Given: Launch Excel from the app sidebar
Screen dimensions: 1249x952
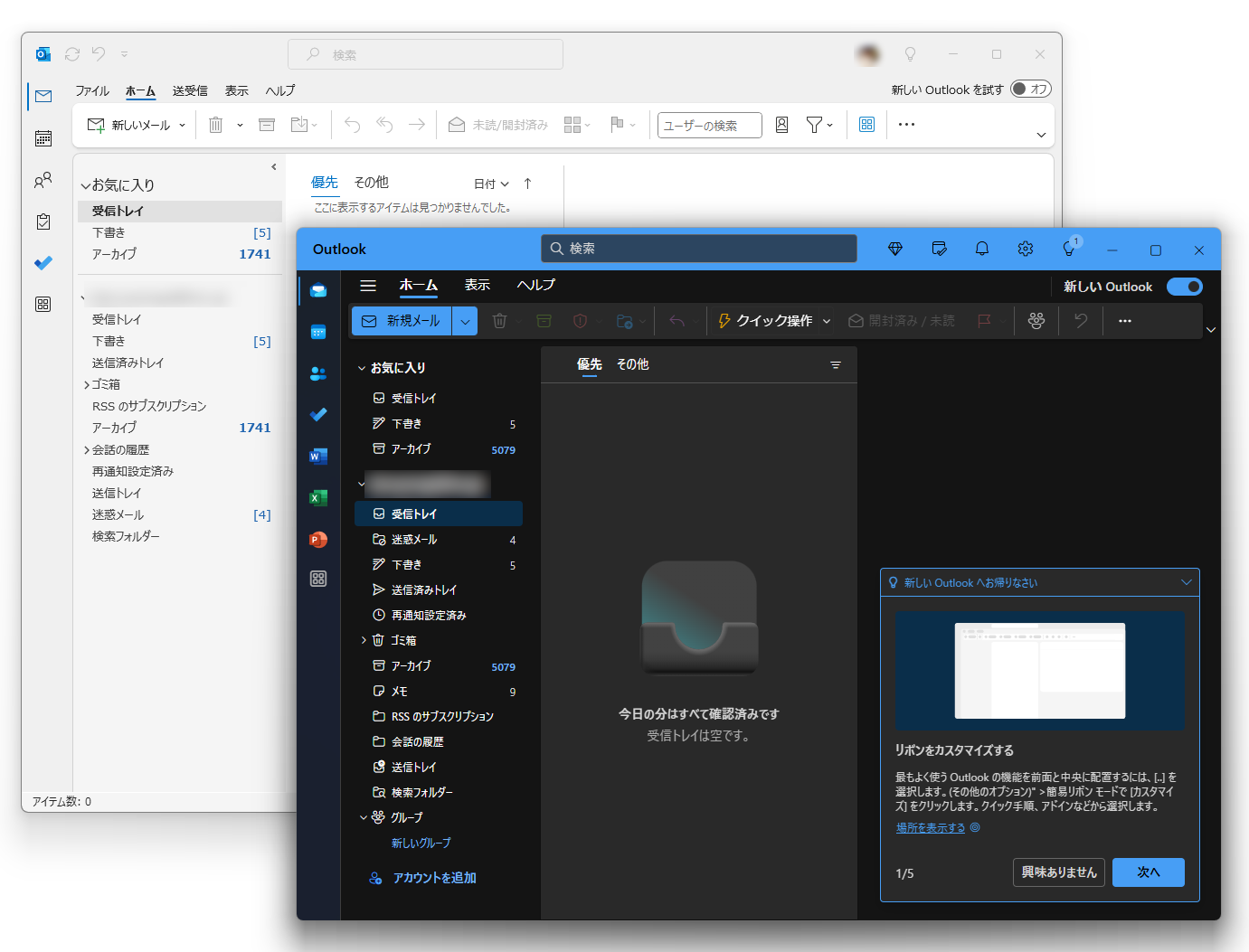Looking at the screenshot, I should pyautogui.click(x=317, y=497).
